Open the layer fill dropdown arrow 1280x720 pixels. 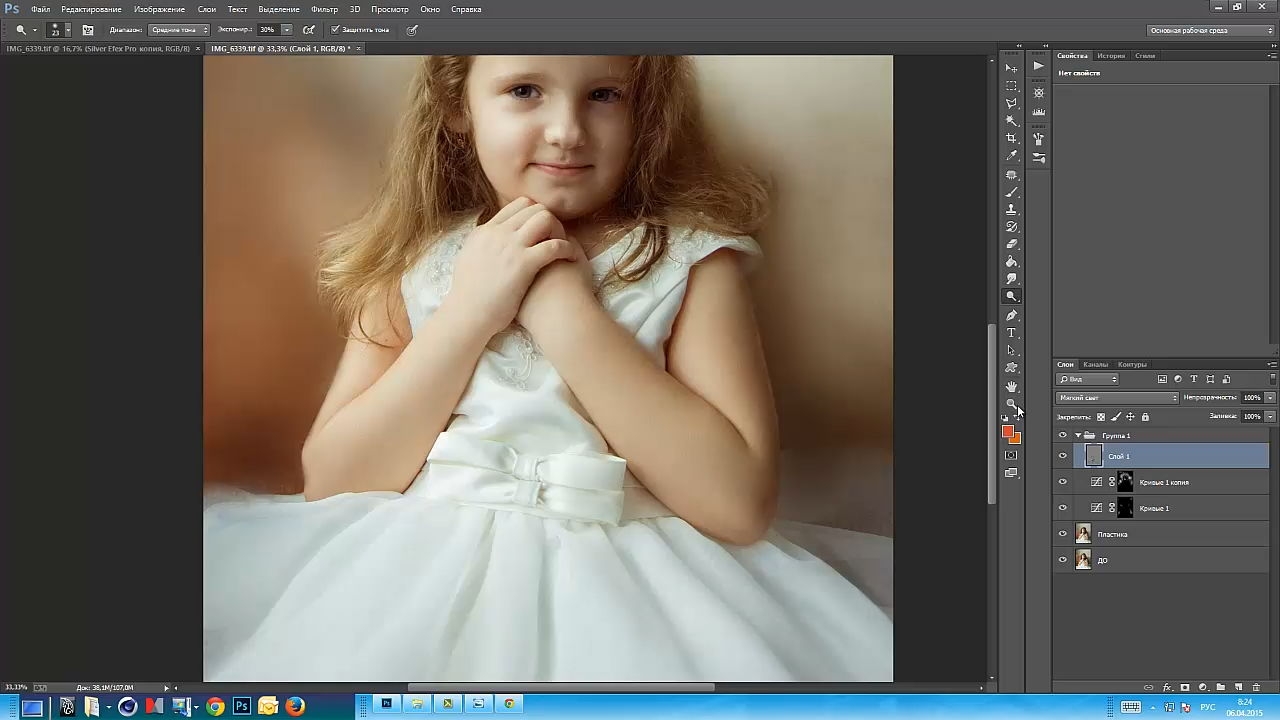click(x=1270, y=417)
